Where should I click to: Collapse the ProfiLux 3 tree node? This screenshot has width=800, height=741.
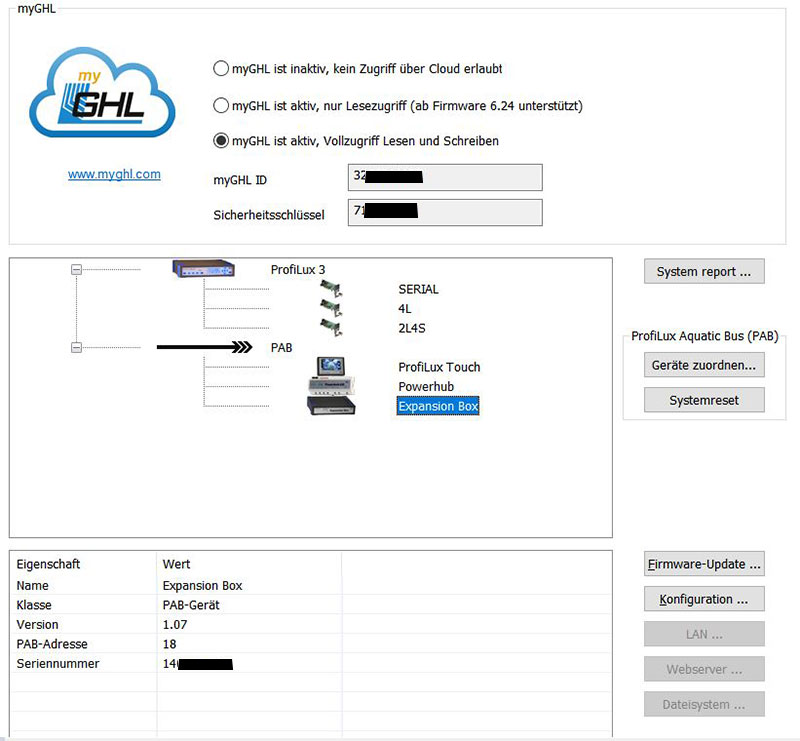77,269
